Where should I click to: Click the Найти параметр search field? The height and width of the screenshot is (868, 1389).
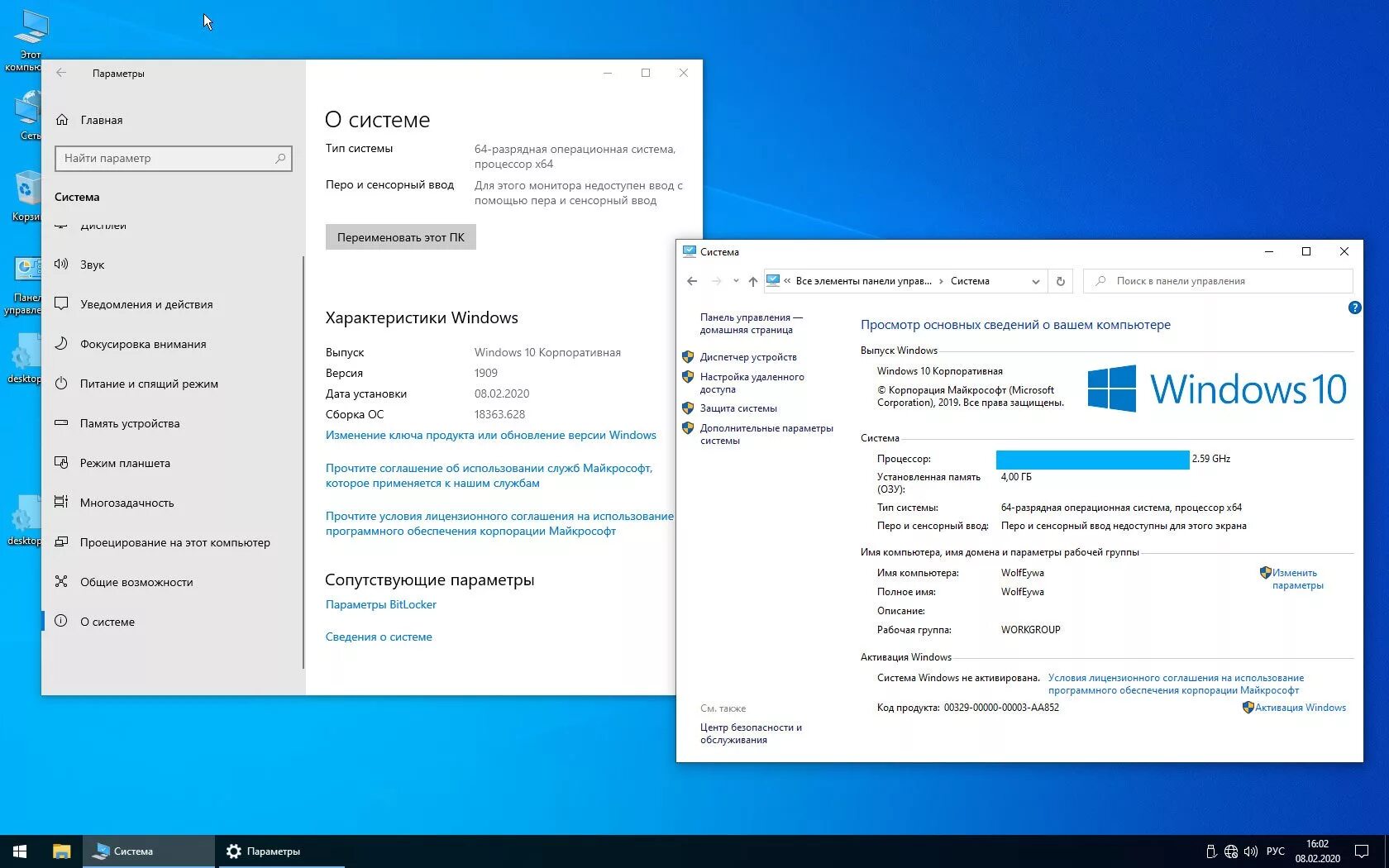pos(174,158)
